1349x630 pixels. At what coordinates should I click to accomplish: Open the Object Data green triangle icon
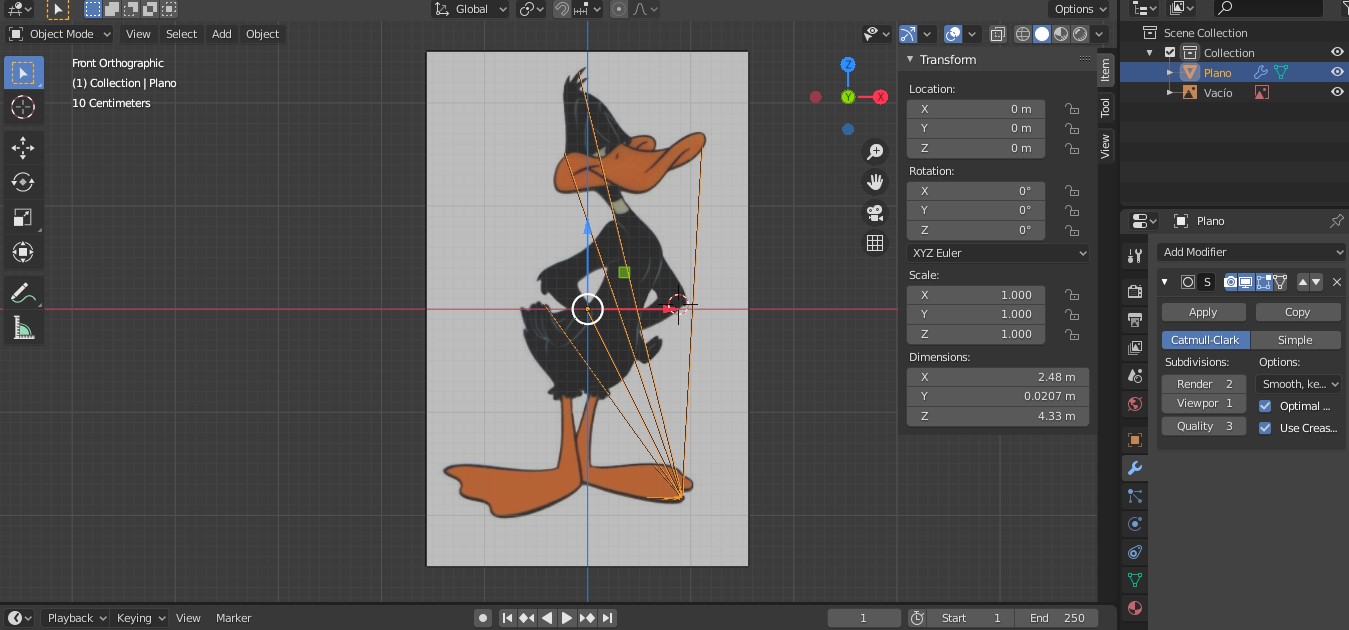tap(1134, 580)
